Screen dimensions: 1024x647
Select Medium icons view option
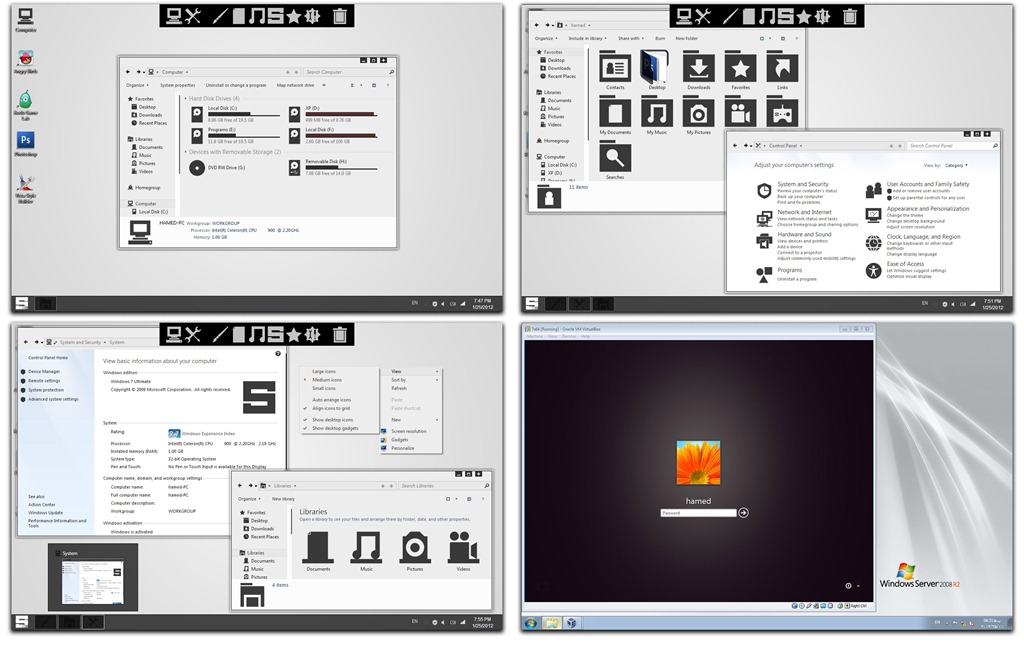327,379
